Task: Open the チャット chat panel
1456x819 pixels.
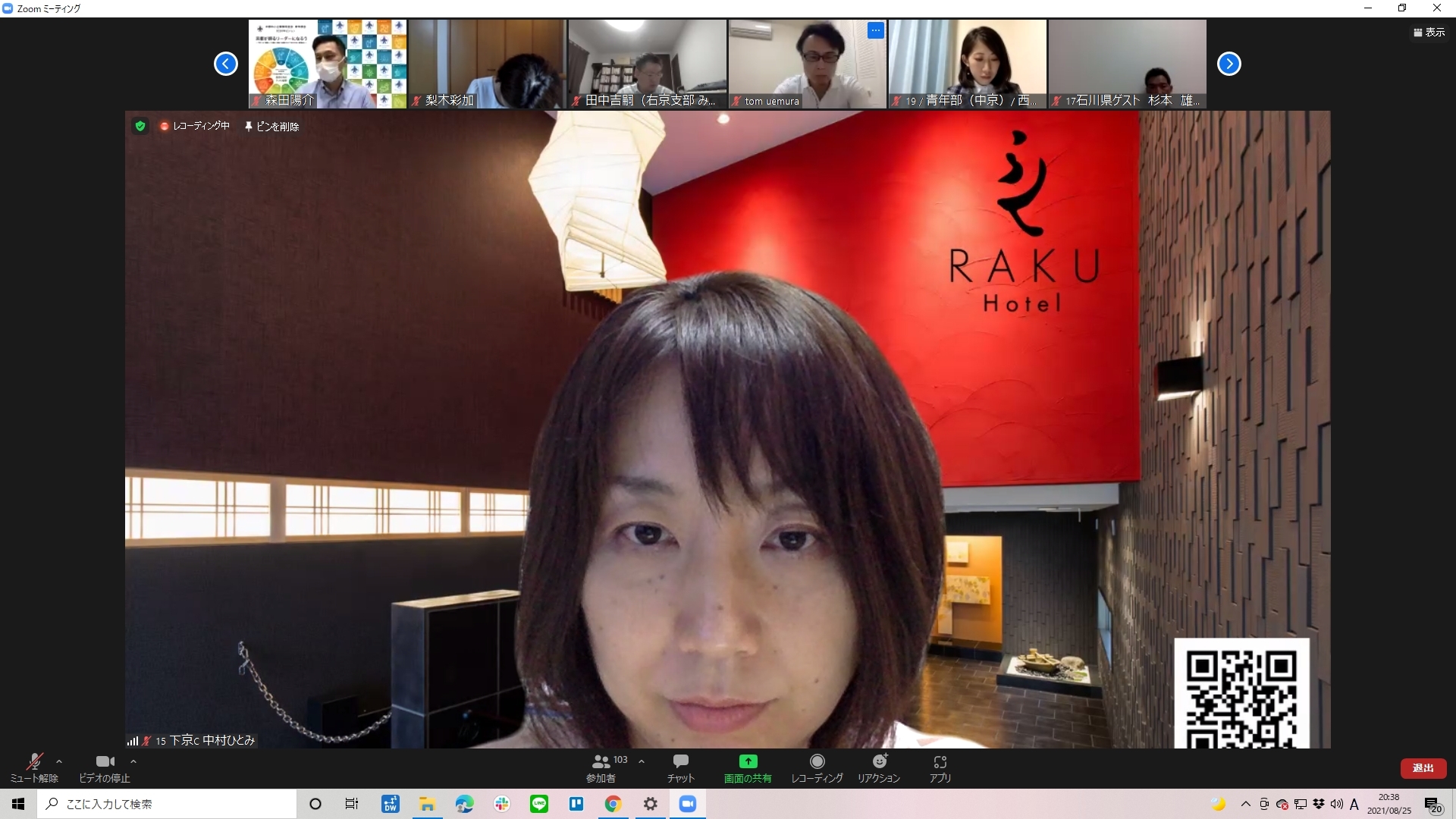Action: click(x=680, y=768)
